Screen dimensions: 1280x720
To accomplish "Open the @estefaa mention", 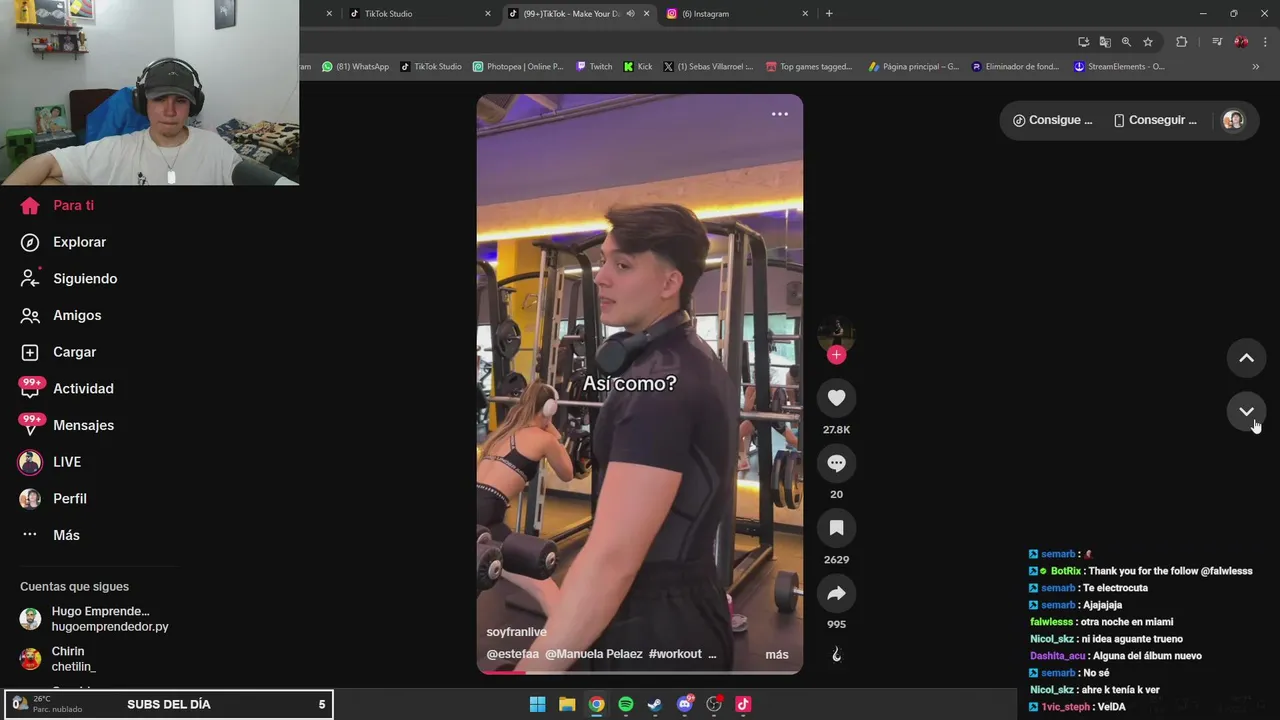I will pos(512,654).
